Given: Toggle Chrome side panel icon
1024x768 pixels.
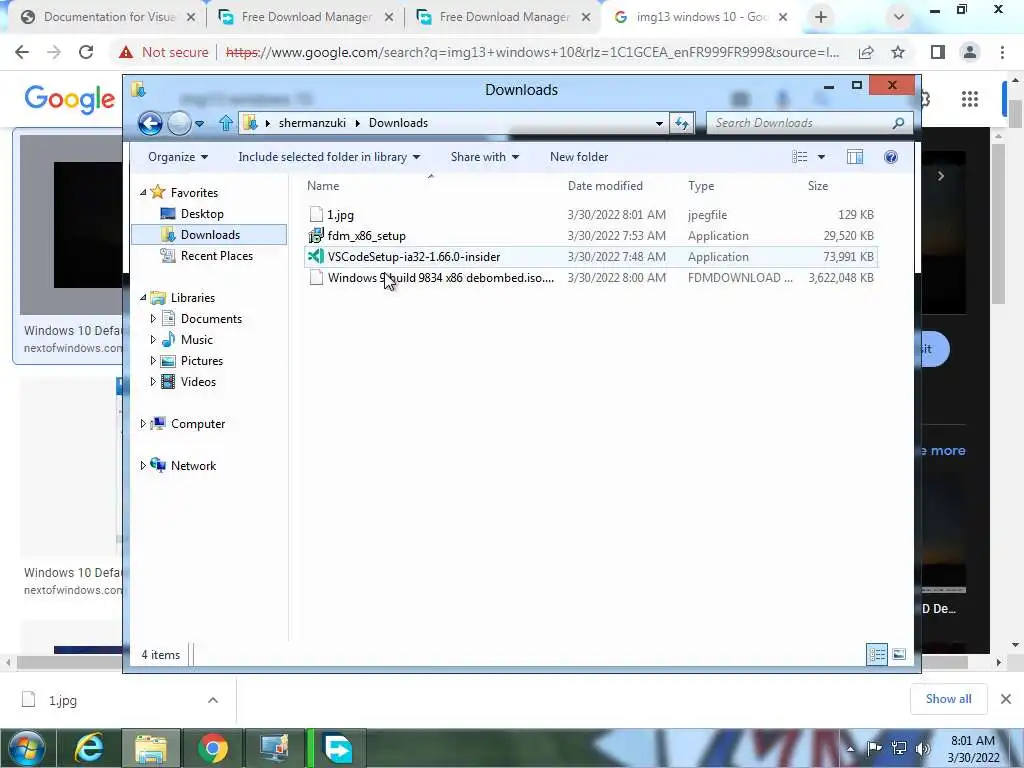Looking at the screenshot, I should tap(938, 52).
